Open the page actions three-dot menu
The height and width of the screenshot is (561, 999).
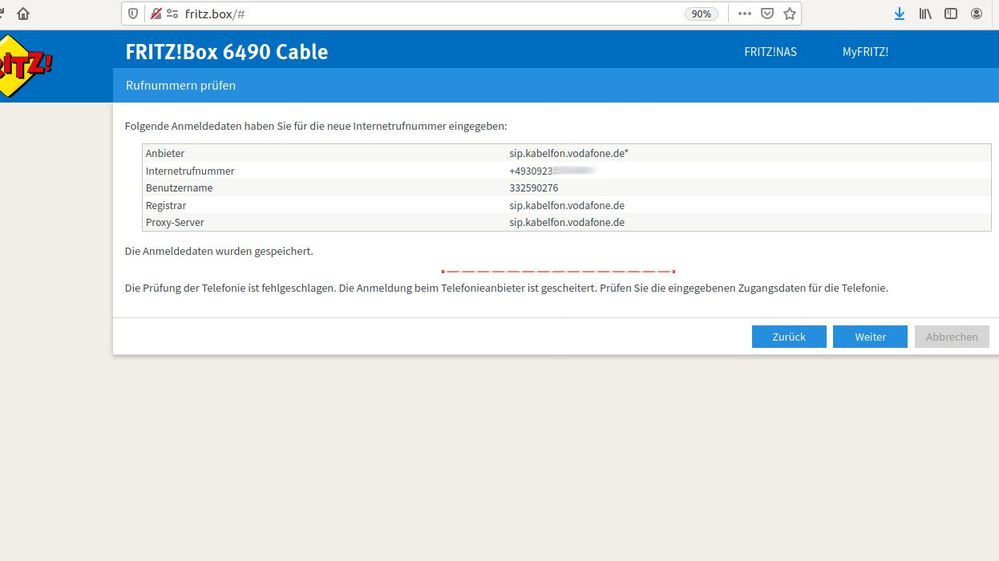pyautogui.click(x=744, y=13)
